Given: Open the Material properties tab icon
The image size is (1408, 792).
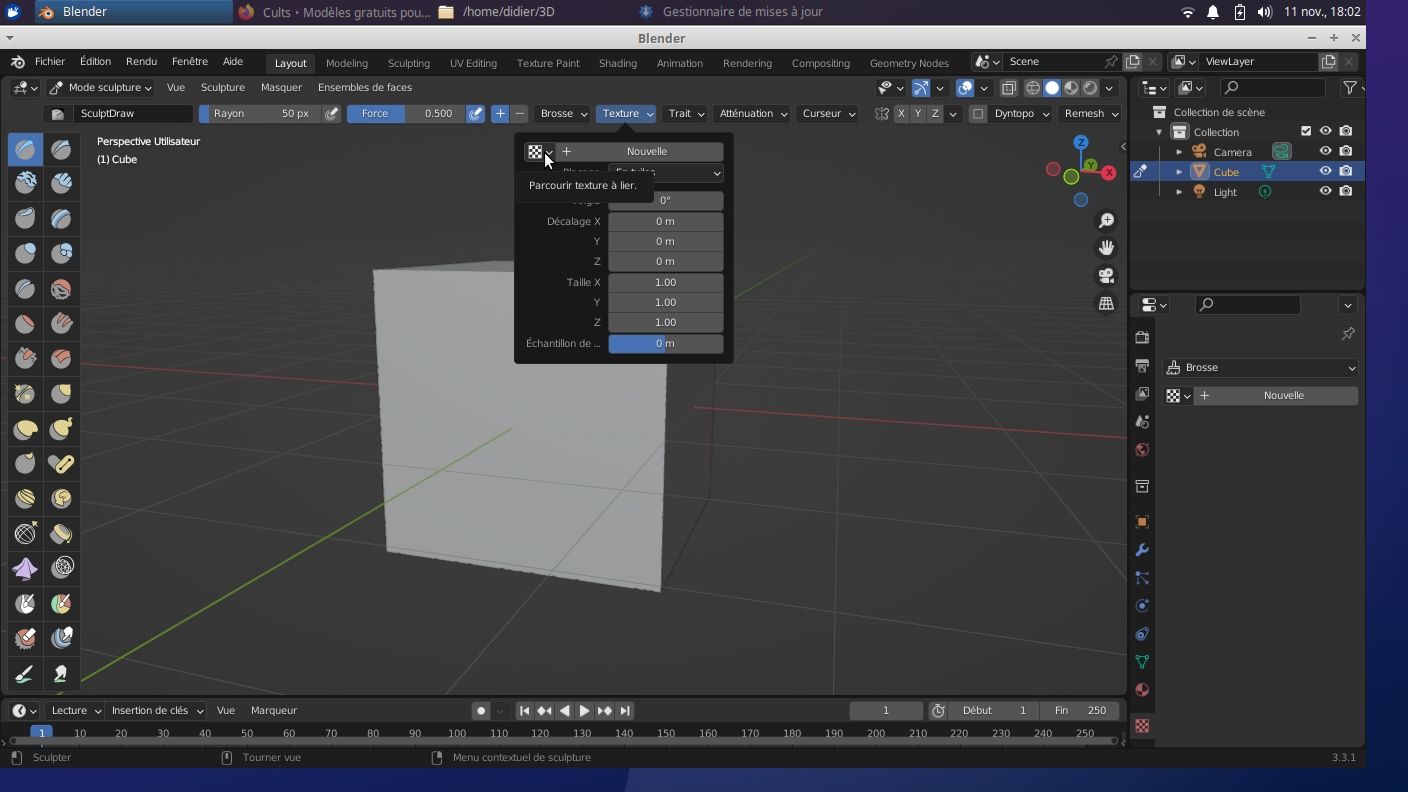Looking at the screenshot, I should (x=1142, y=690).
